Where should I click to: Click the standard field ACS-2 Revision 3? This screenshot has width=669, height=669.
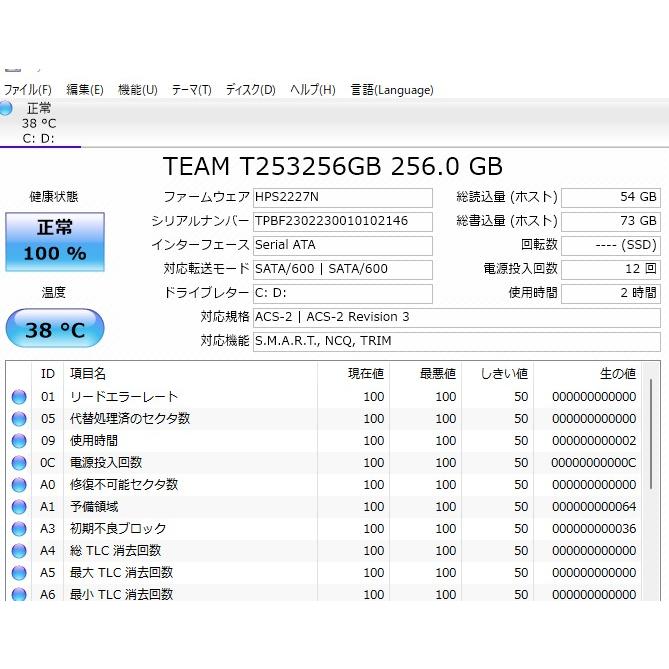click(457, 317)
